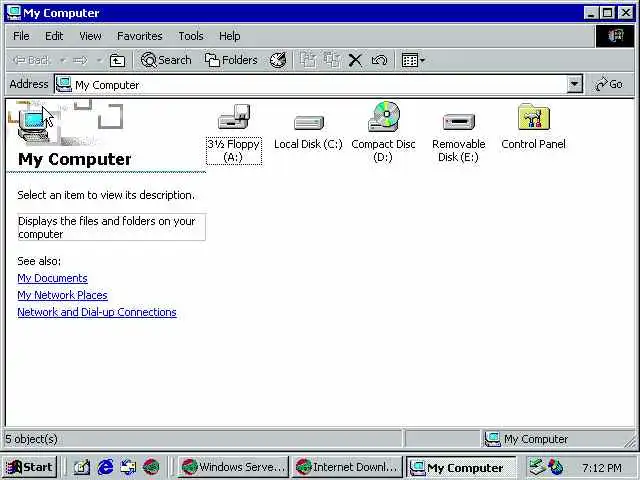This screenshot has width=640, height=480.
Task: Switch to Internet Downl... taskbar window
Action: point(347,467)
